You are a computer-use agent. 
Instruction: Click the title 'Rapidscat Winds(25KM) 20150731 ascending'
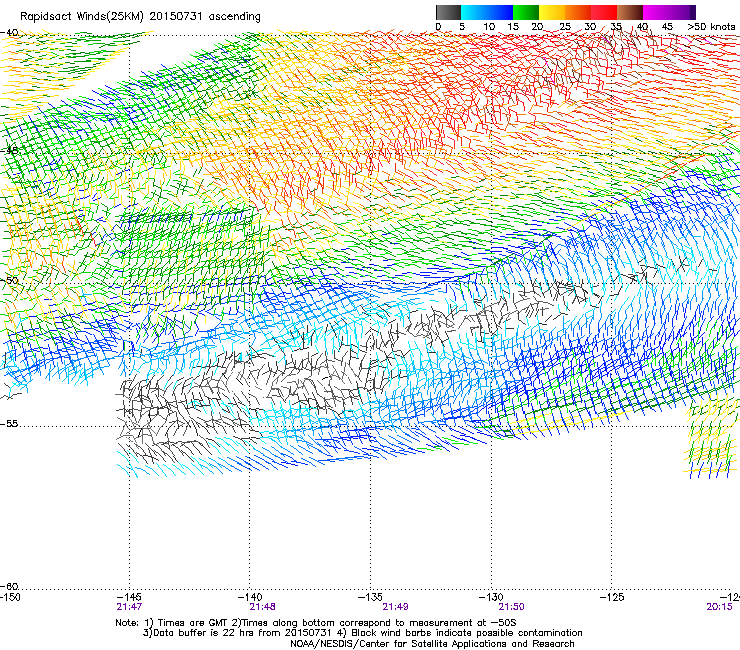(140, 16)
